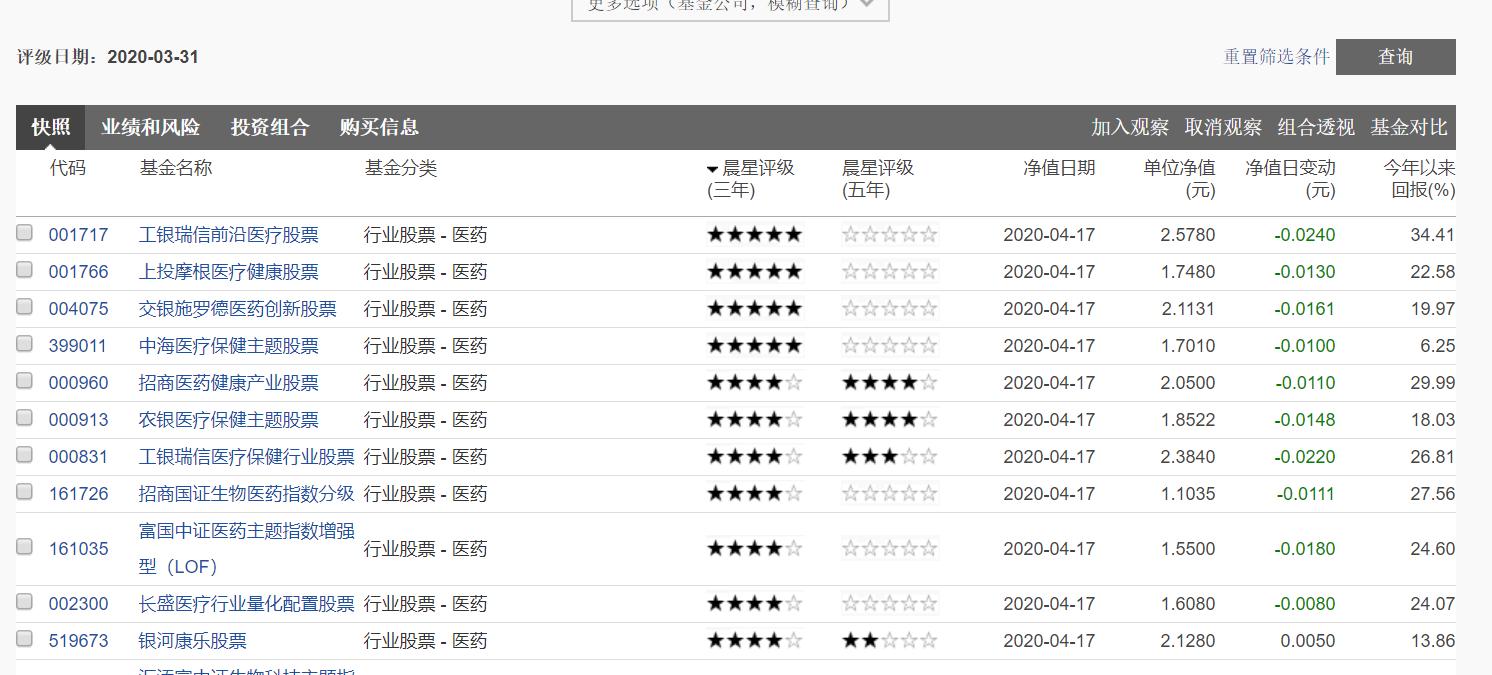Switch to the 购买信息 tab
Viewport: 1492px width, 675px height.
click(379, 127)
